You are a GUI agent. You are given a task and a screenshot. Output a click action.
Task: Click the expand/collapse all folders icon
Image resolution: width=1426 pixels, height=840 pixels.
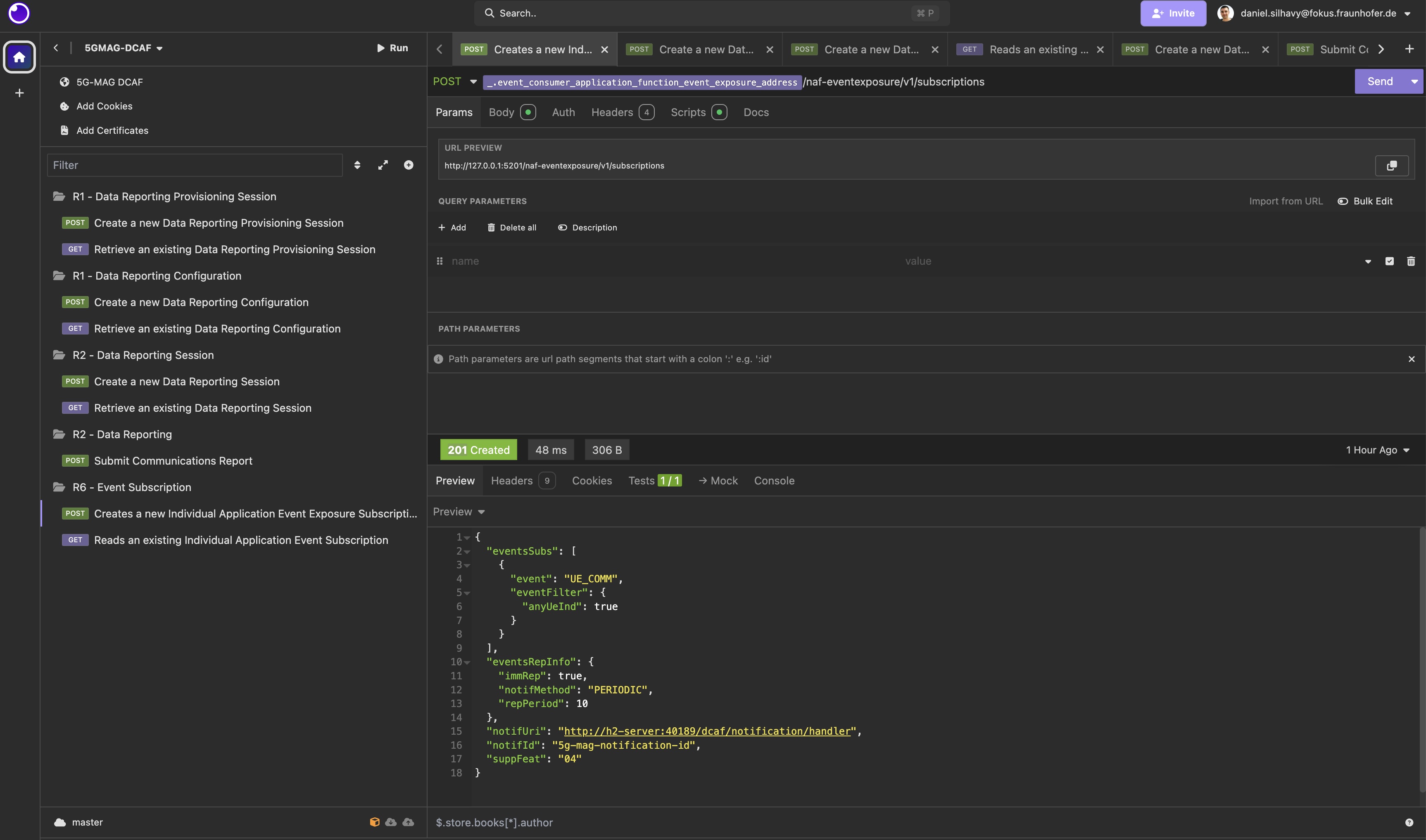[383, 165]
